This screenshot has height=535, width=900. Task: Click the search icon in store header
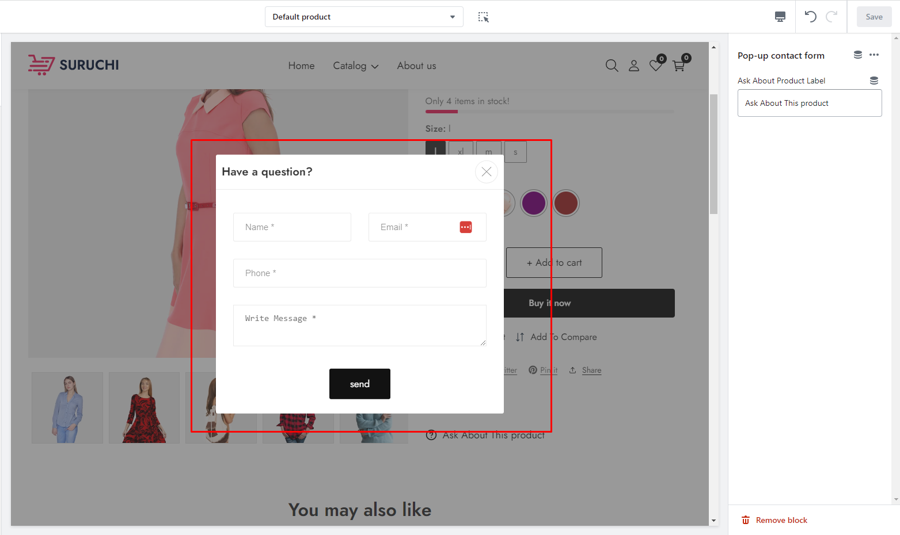pyautogui.click(x=611, y=66)
